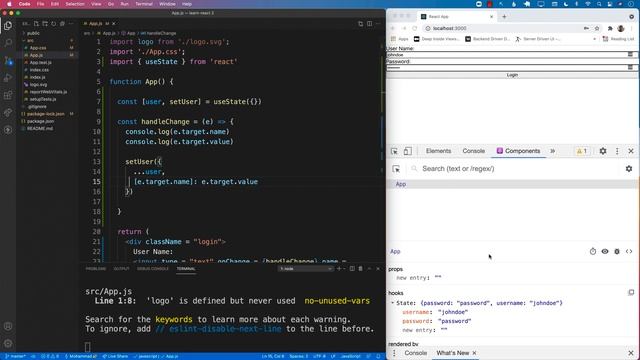Switch to the Elements tab in DevTools

click(438, 151)
